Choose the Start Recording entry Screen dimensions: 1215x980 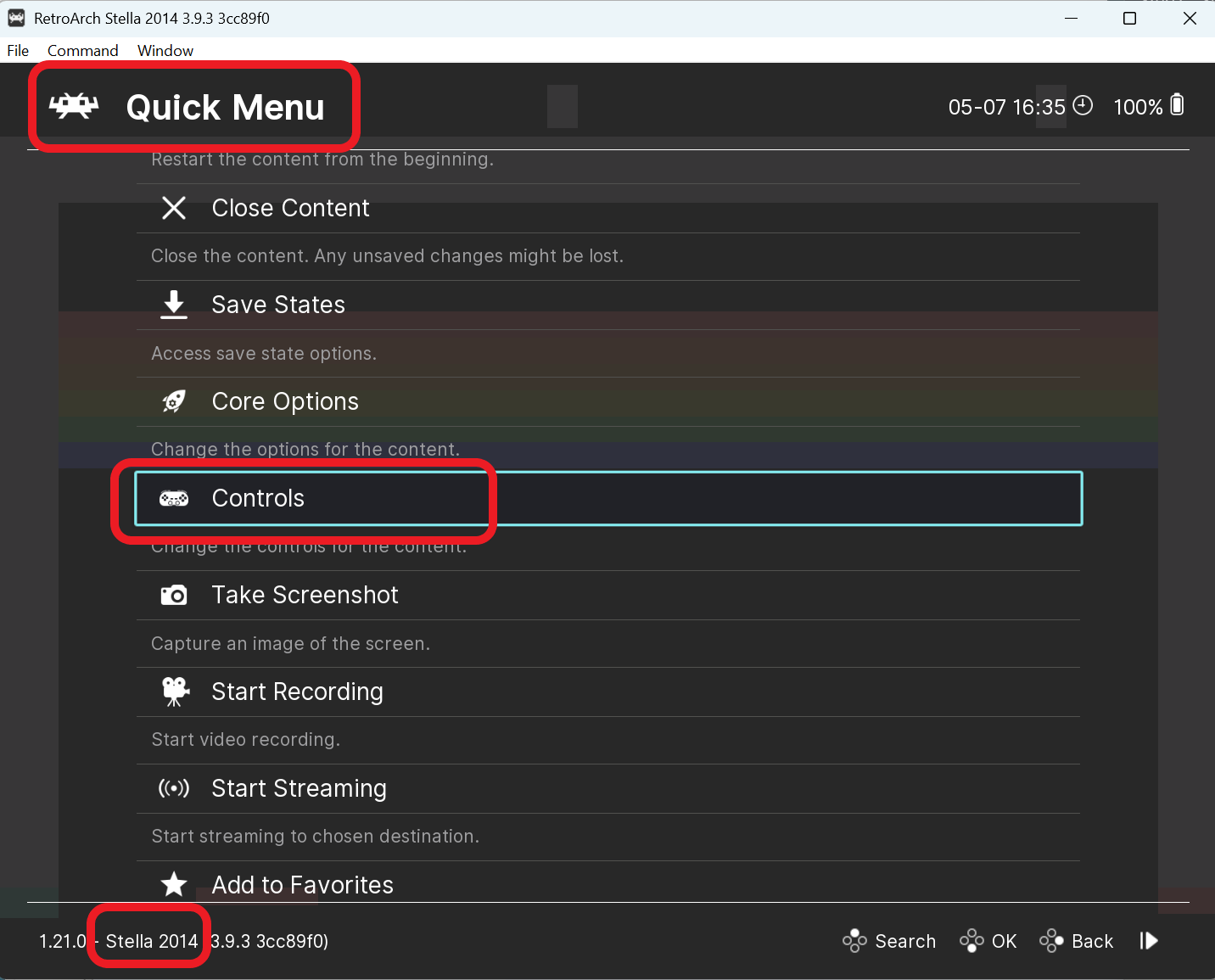pos(607,692)
